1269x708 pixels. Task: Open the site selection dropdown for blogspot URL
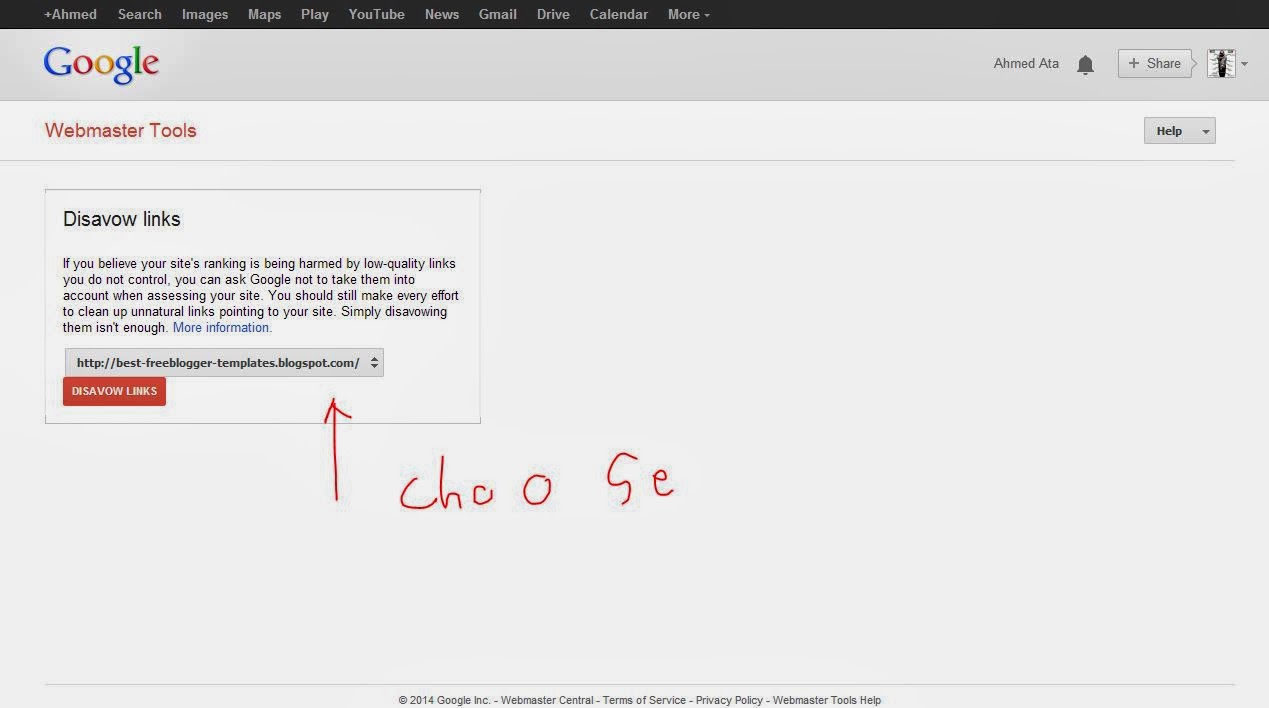point(224,363)
